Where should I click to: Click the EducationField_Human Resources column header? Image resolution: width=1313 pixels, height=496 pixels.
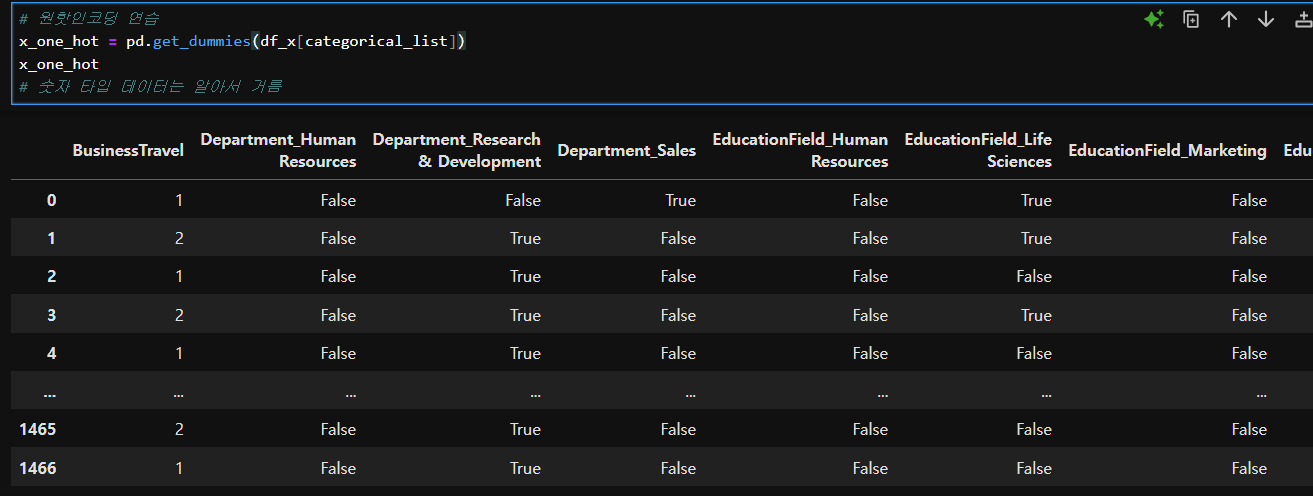[x=800, y=150]
